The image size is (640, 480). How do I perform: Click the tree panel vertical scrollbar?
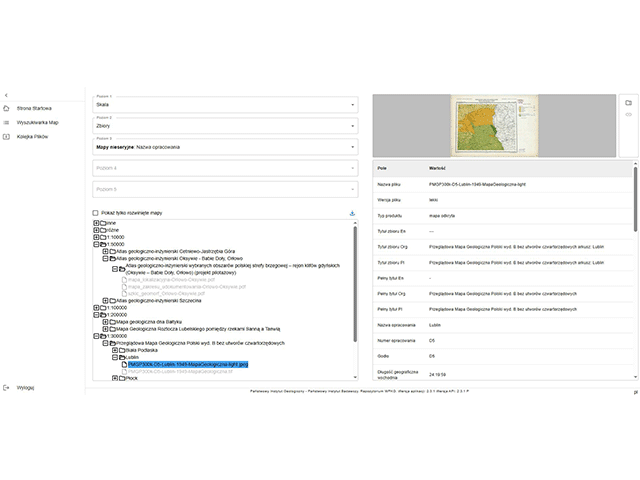(355, 284)
